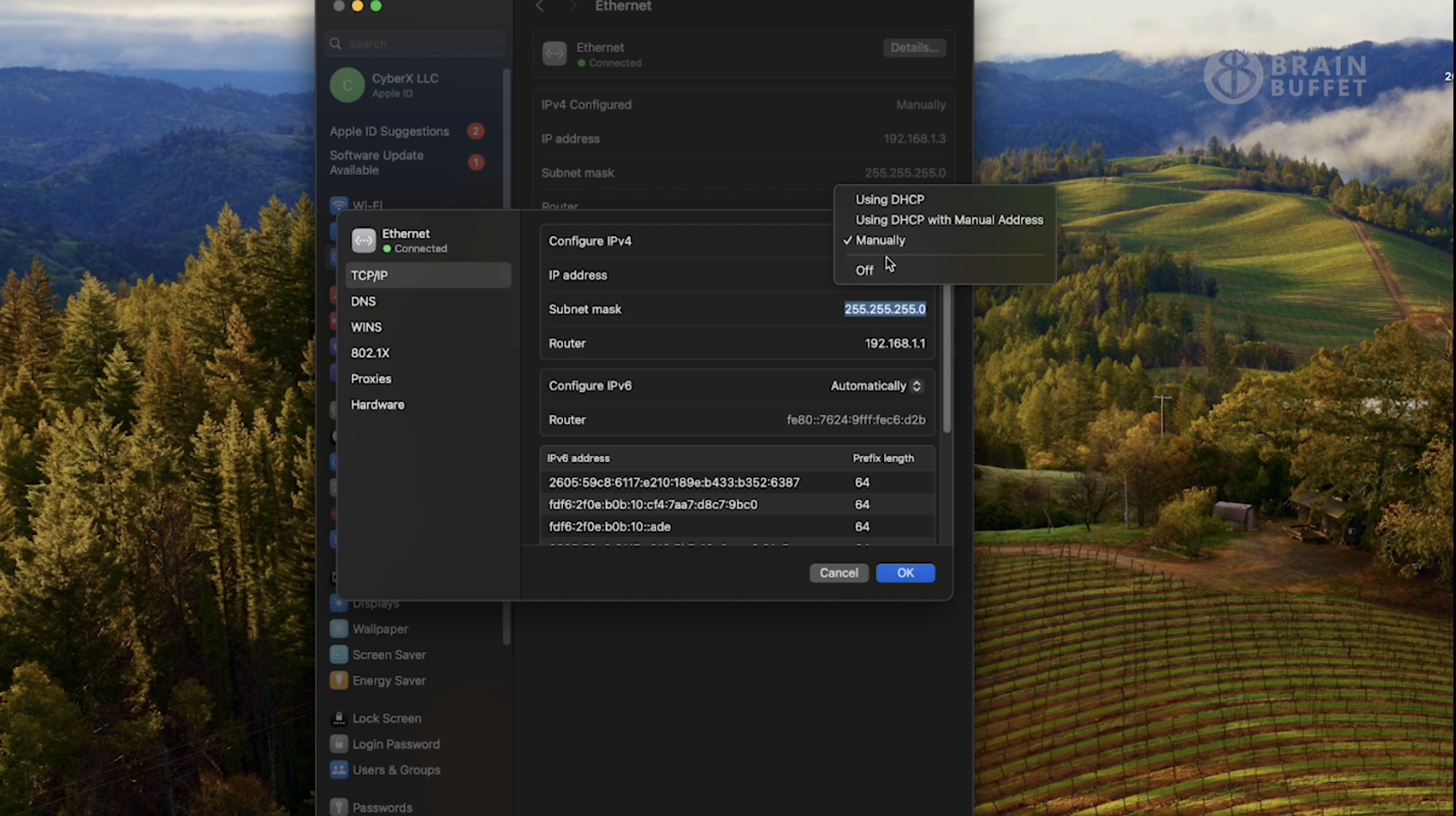1456x816 pixels.
Task: Click the Cancel button
Action: [838, 573]
